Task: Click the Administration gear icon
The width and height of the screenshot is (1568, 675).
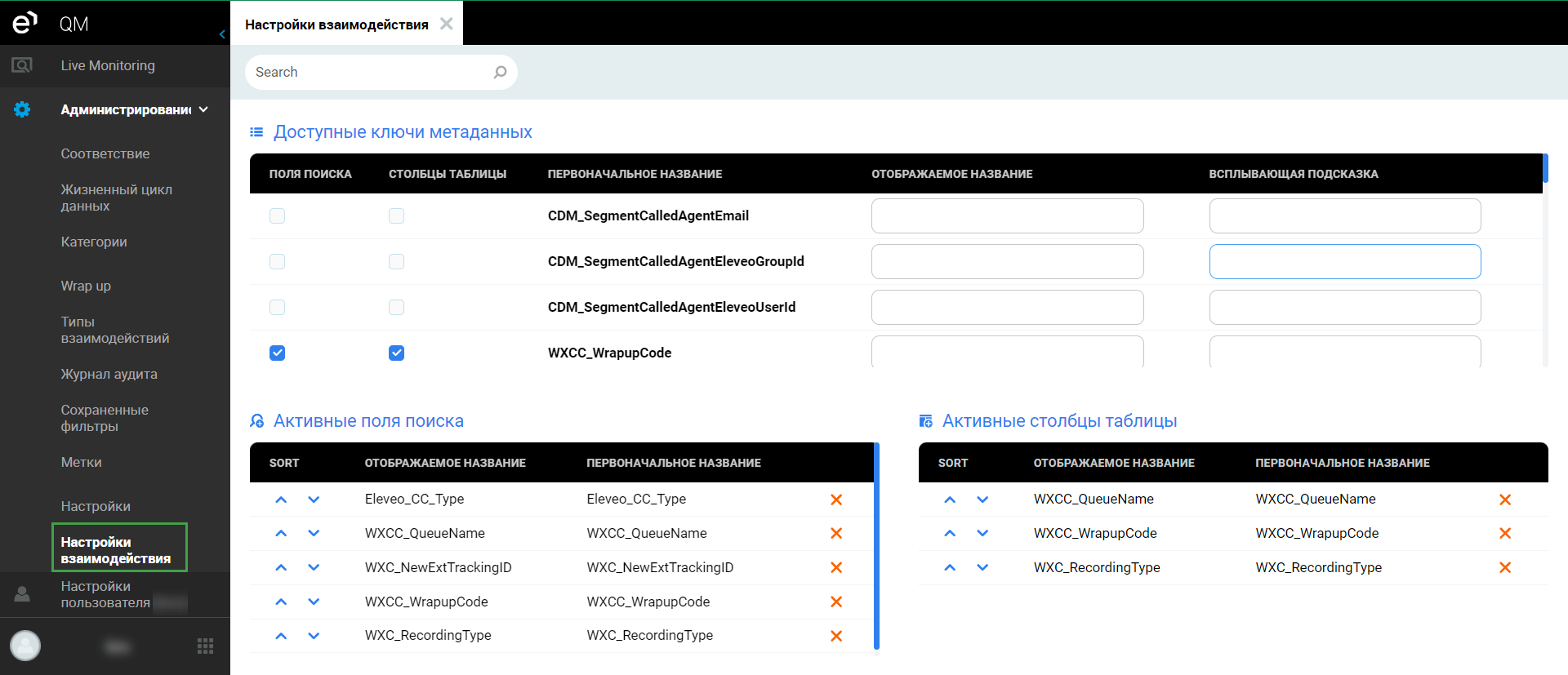Action: pyautogui.click(x=22, y=109)
